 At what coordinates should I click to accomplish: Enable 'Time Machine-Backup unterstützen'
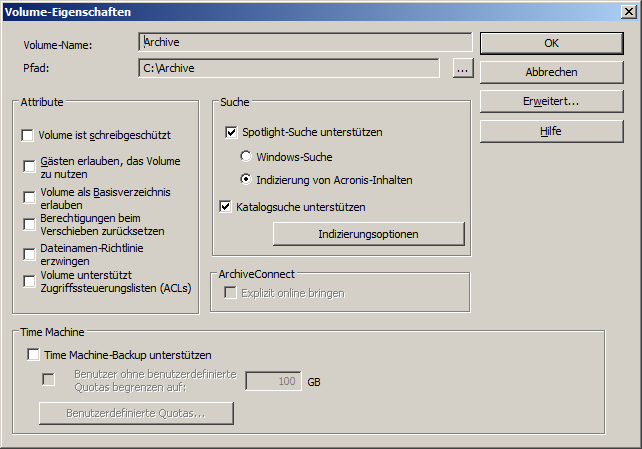pyautogui.click(x=34, y=354)
